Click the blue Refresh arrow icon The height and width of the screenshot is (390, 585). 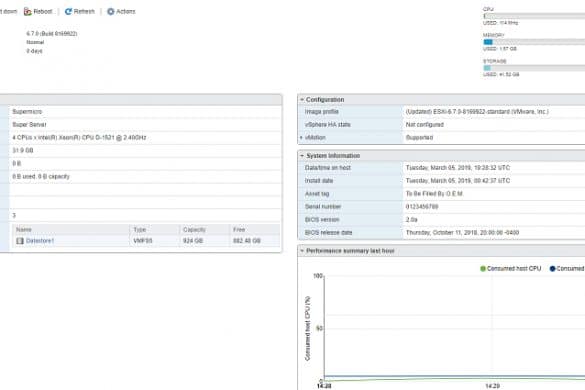click(x=68, y=12)
